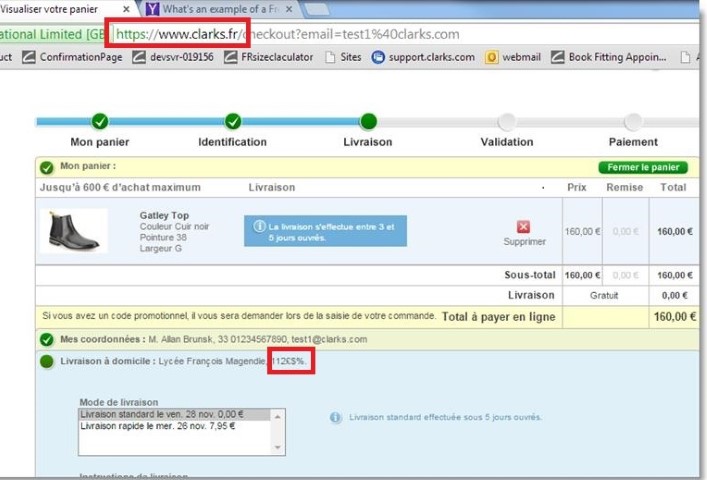707x480 pixels.
Task: Click 'Couleur Cuir noir' product detail
Action: (174, 226)
